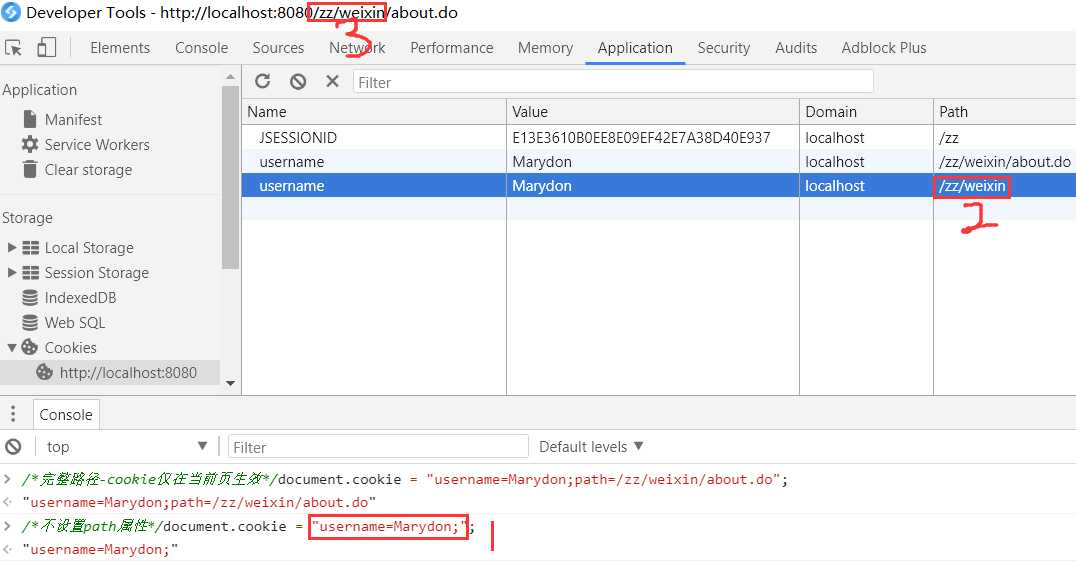1076x565 pixels.
Task: Click the console Filter input field
Action: [378, 447]
